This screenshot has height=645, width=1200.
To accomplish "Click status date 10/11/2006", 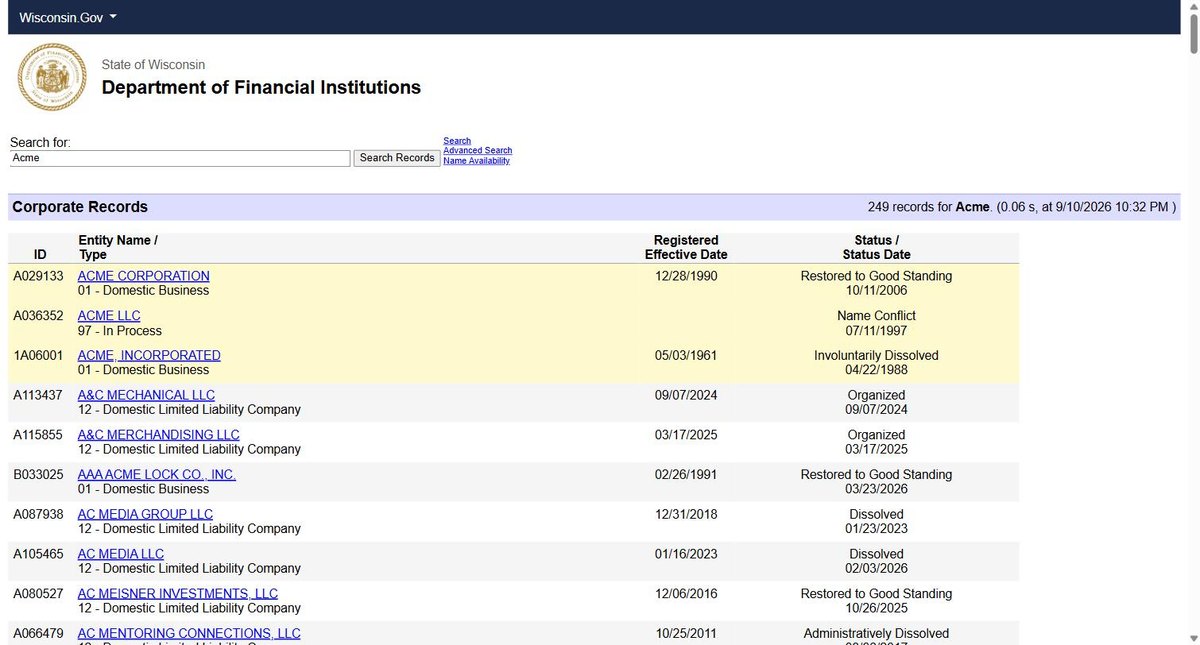I will pyautogui.click(x=877, y=291).
